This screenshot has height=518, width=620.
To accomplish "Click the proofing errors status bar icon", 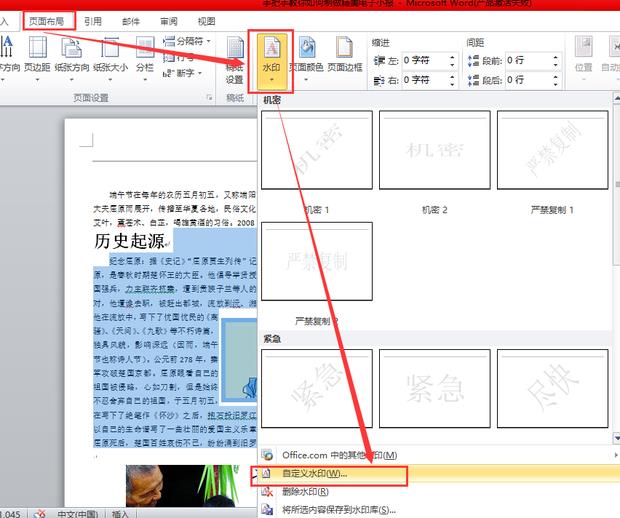I will [x=39, y=514].
